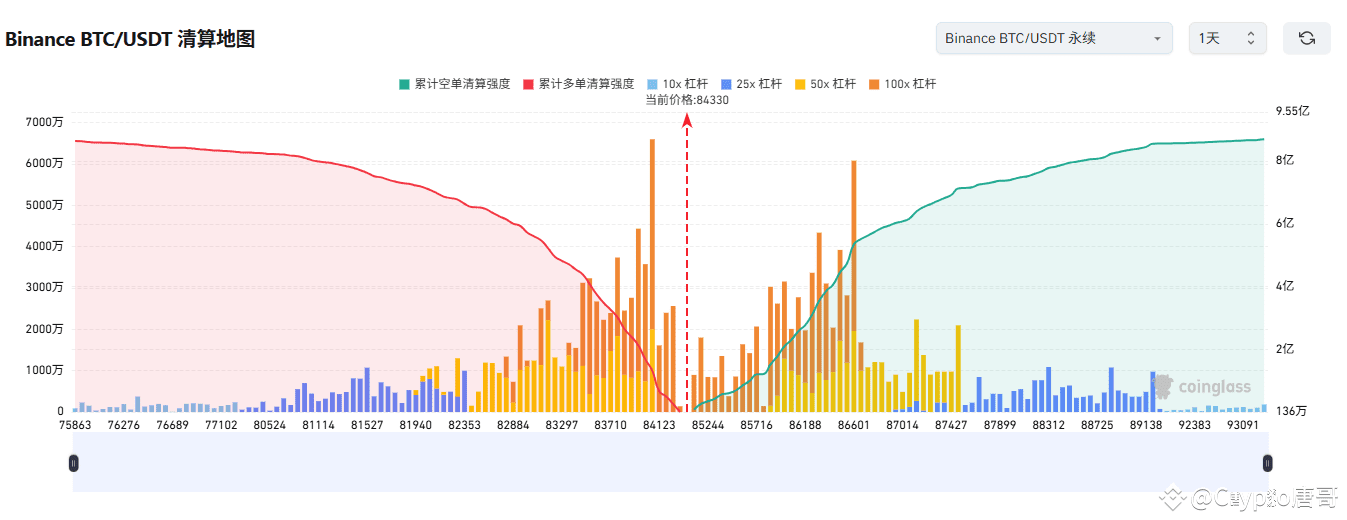Click the right axis label 6亿

tap(1286, 223)
